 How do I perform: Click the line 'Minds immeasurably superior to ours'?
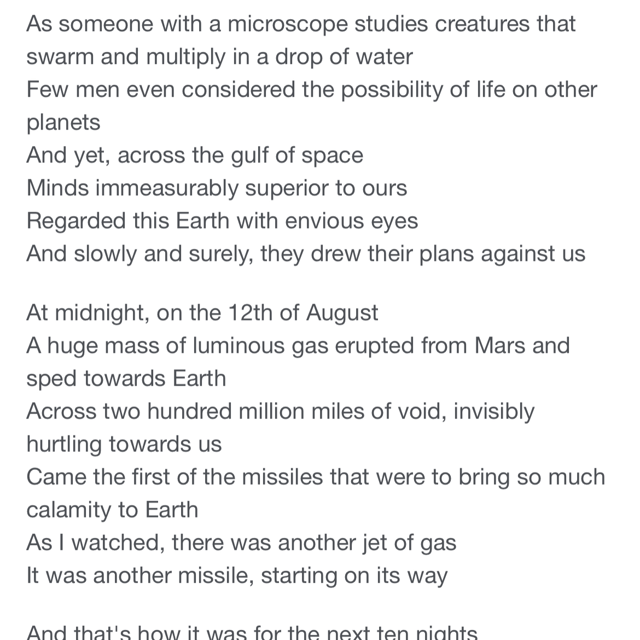click(217, 189)
